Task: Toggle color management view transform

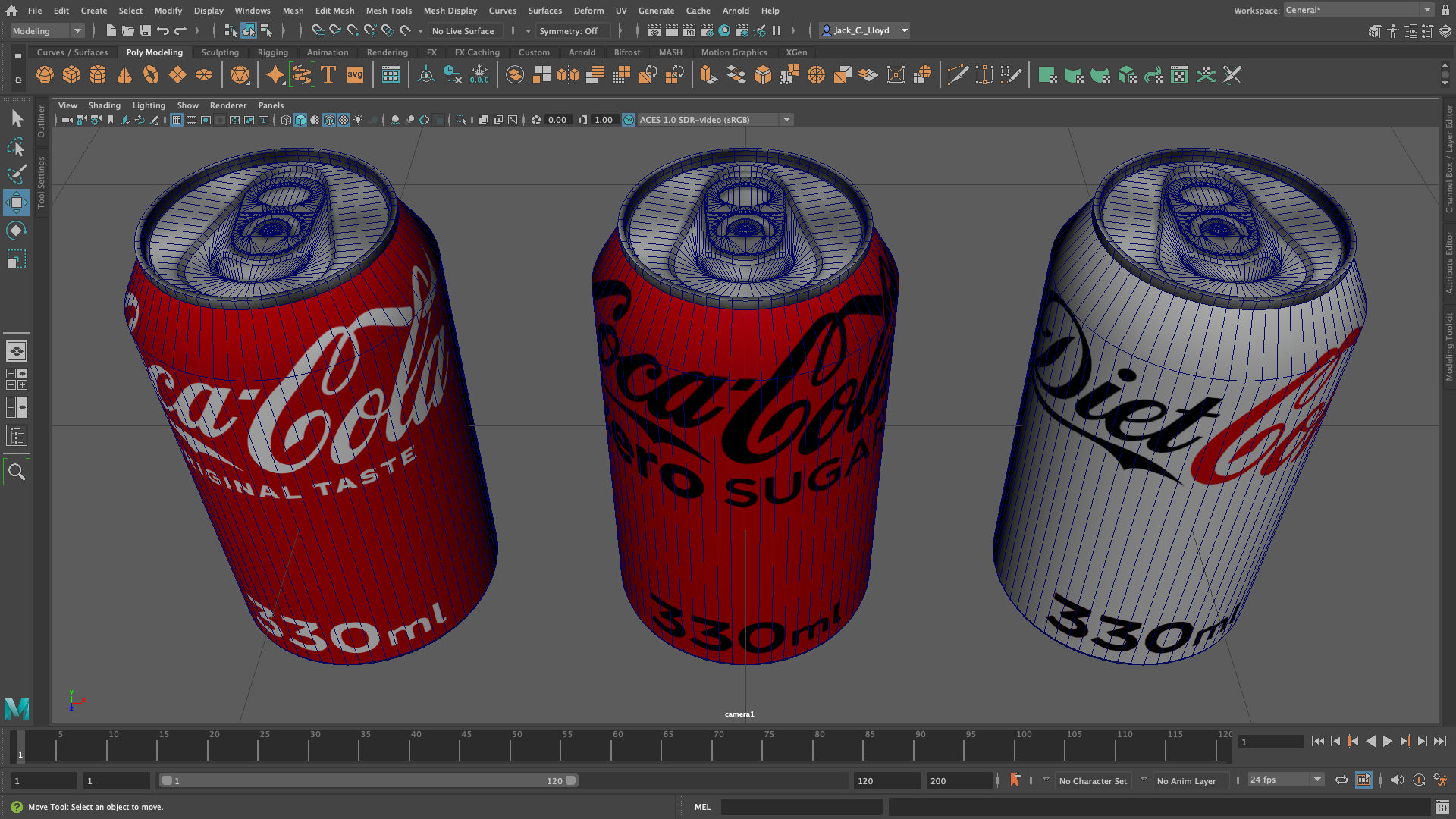Action: 629,120
